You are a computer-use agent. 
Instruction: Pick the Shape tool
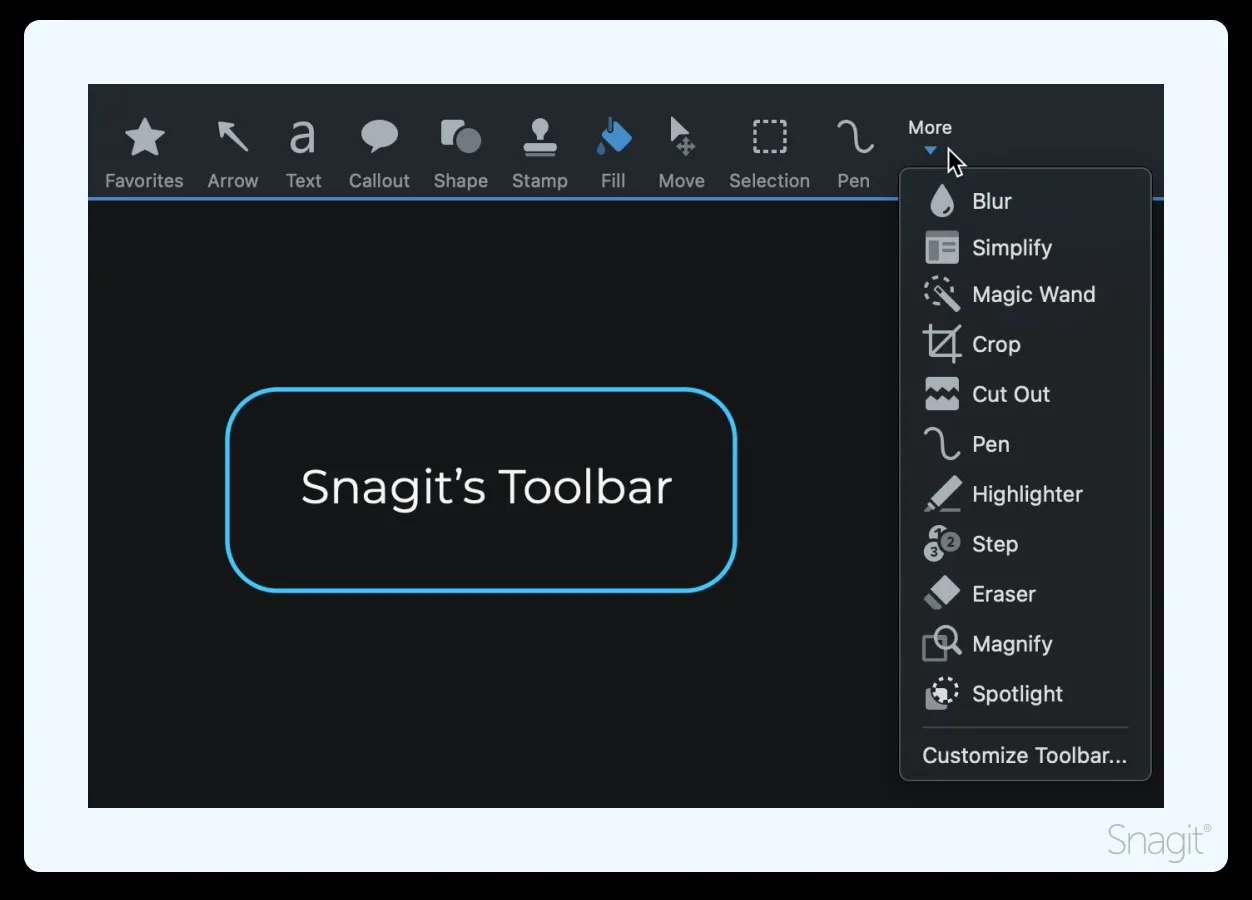click(460, 153)
